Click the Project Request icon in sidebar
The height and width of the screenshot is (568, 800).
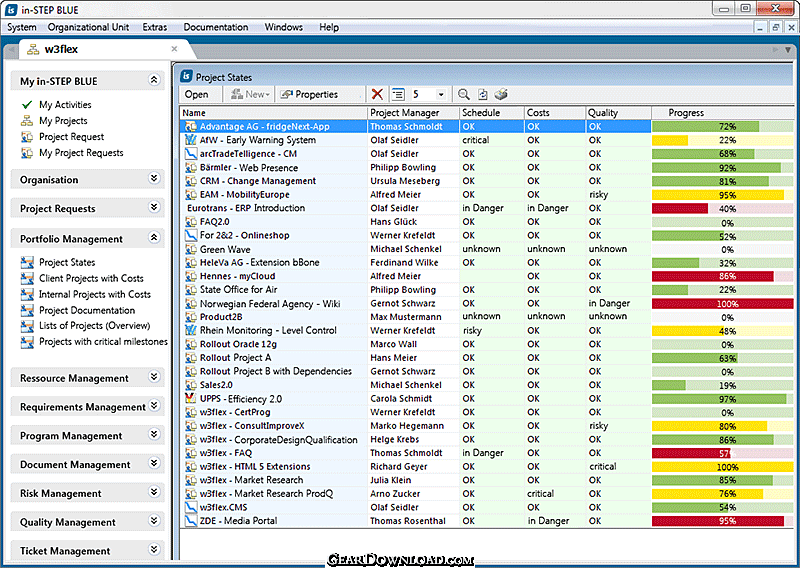pyautogui.click(x=27, y=137)
